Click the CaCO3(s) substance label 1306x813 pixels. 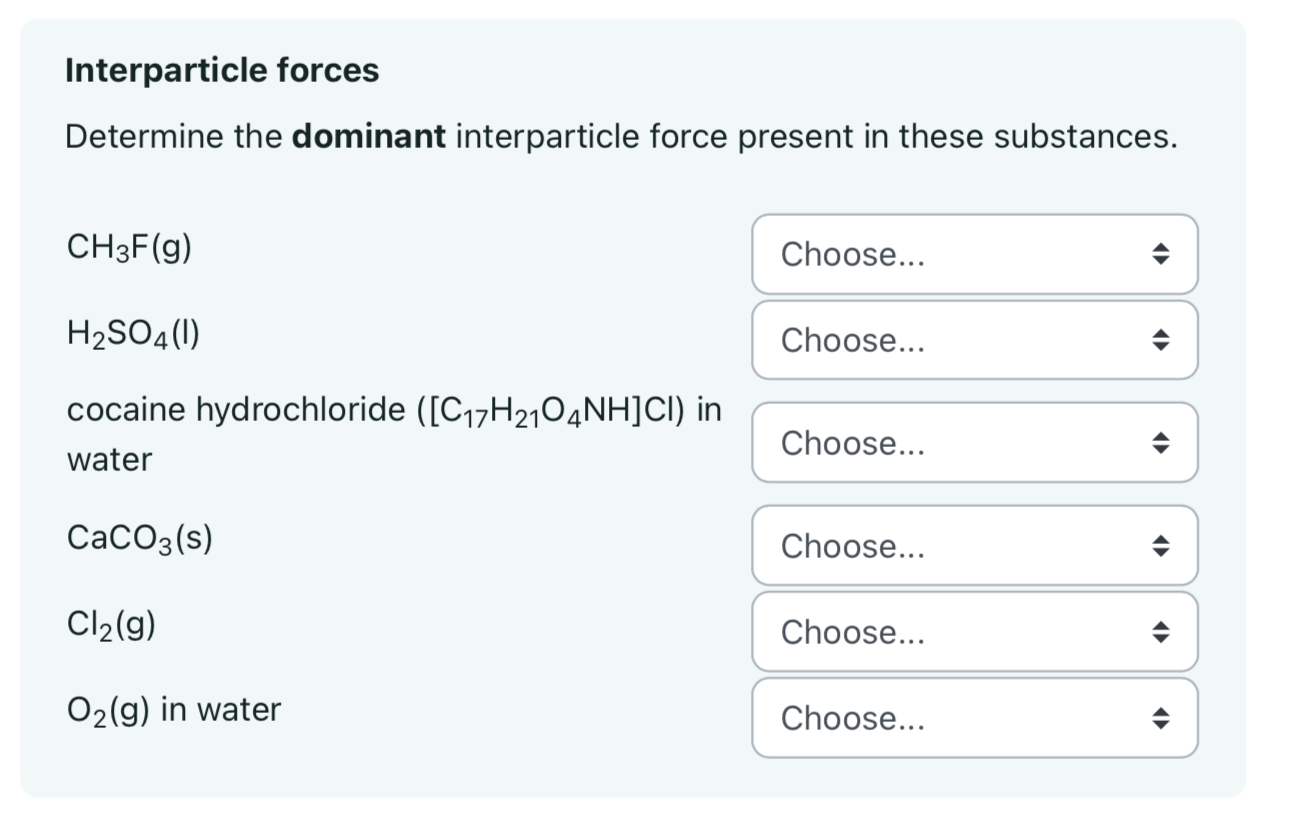point(139,538)
